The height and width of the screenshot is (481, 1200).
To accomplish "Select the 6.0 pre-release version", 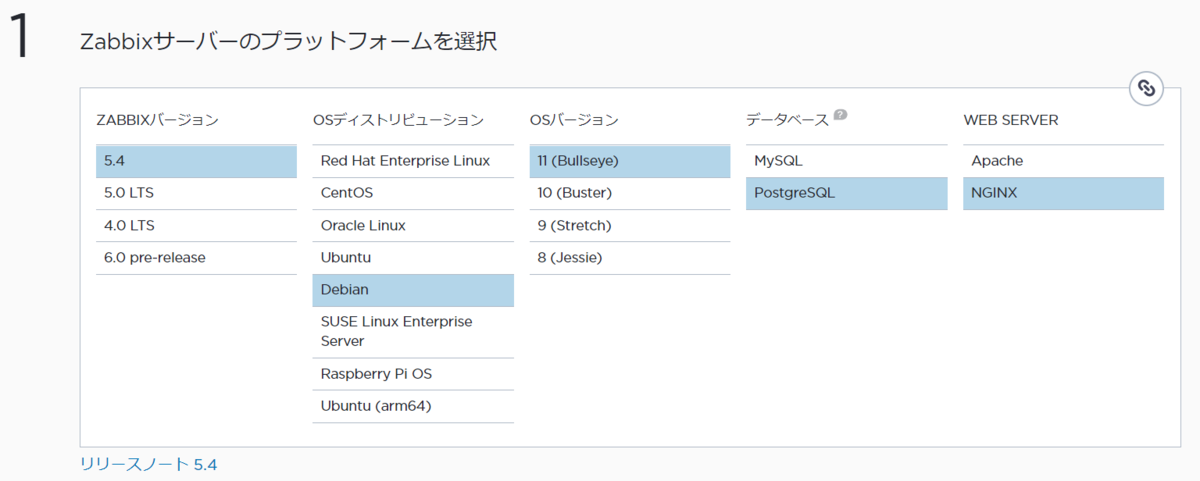I will point(196,258).
